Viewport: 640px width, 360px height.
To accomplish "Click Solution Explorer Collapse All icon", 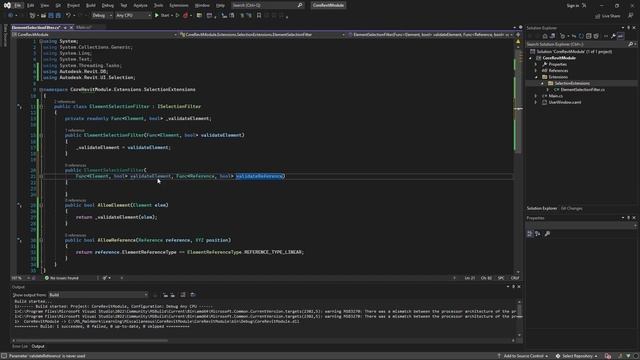I will (589, 36).
